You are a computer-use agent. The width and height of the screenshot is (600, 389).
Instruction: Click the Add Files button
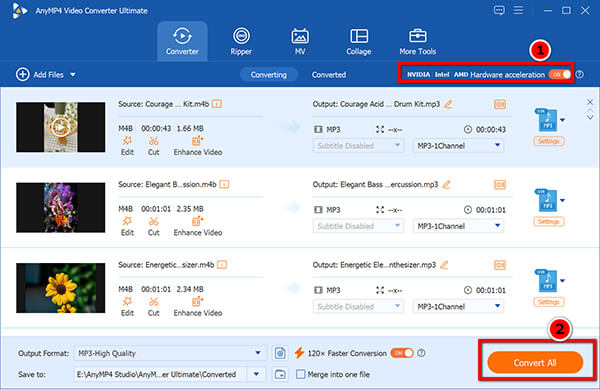point(40,75)
